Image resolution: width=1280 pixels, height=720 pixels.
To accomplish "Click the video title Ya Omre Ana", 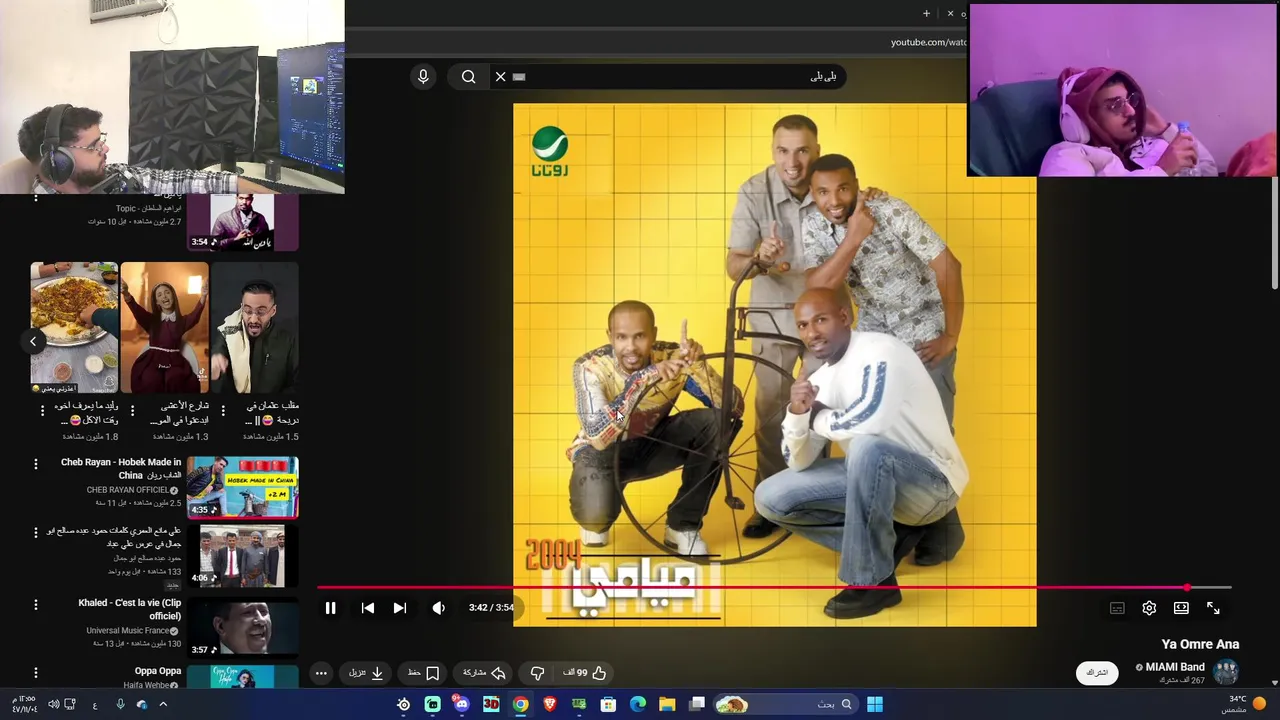I will pos(1200,645).
